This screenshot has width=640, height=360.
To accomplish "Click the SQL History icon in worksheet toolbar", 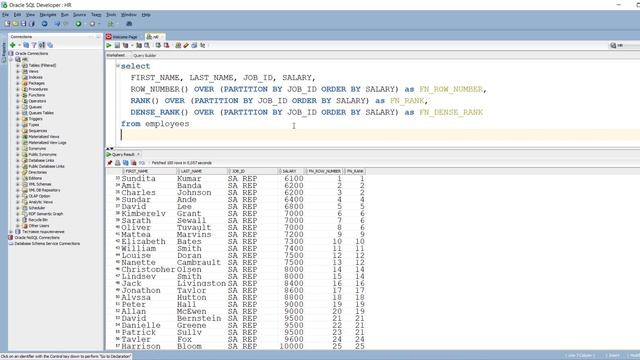I will pos(194,45).
